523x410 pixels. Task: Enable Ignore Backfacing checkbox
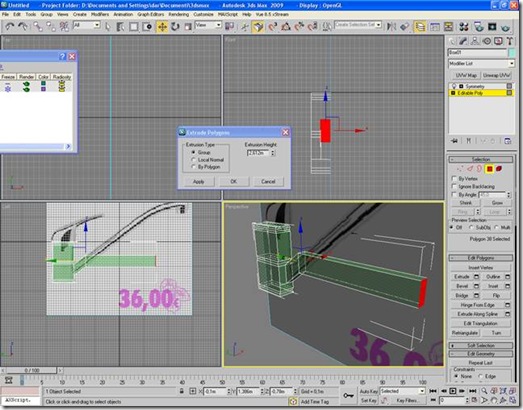click(x=454, y=186)
